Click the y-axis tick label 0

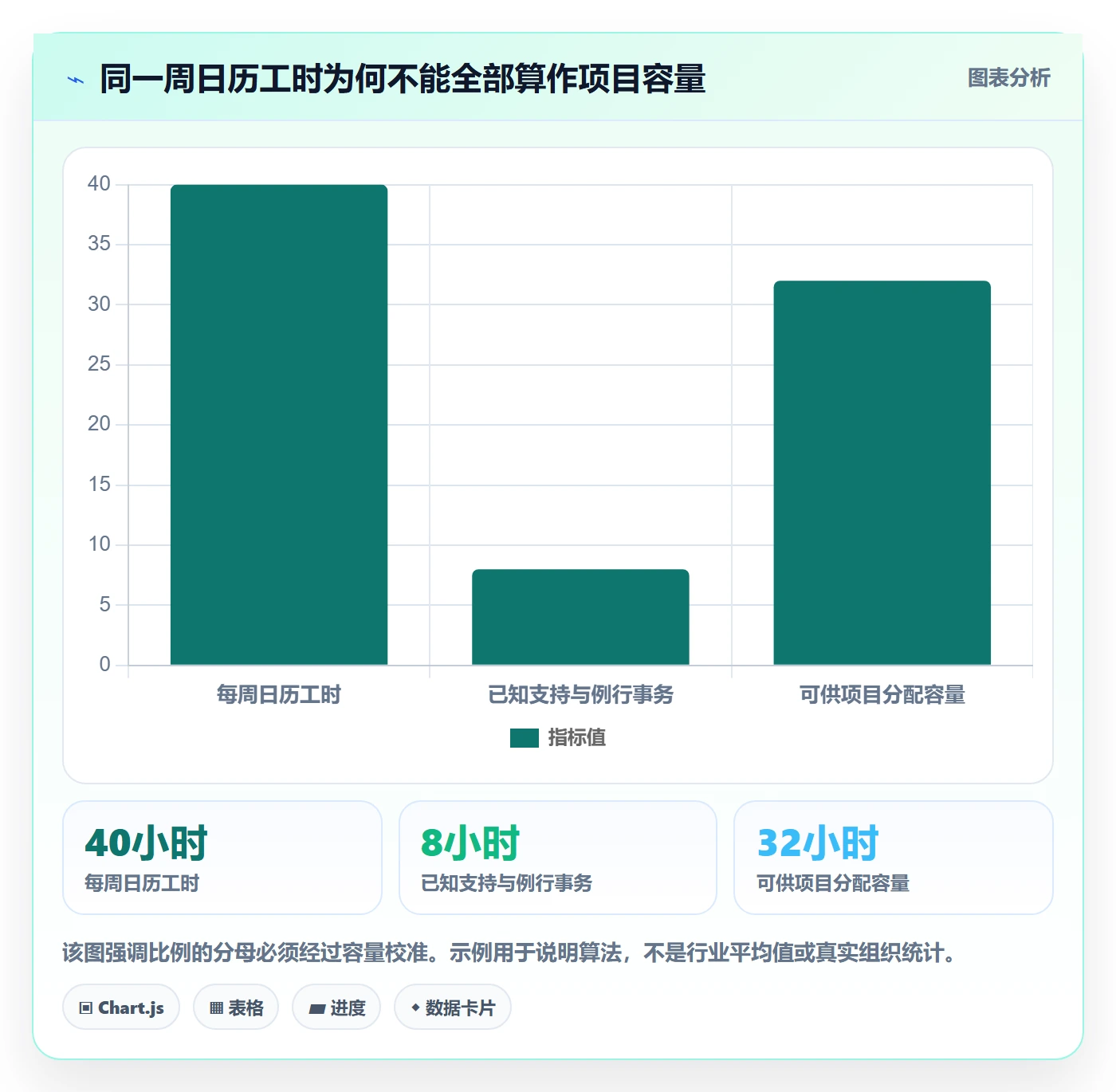coord(104,665)
